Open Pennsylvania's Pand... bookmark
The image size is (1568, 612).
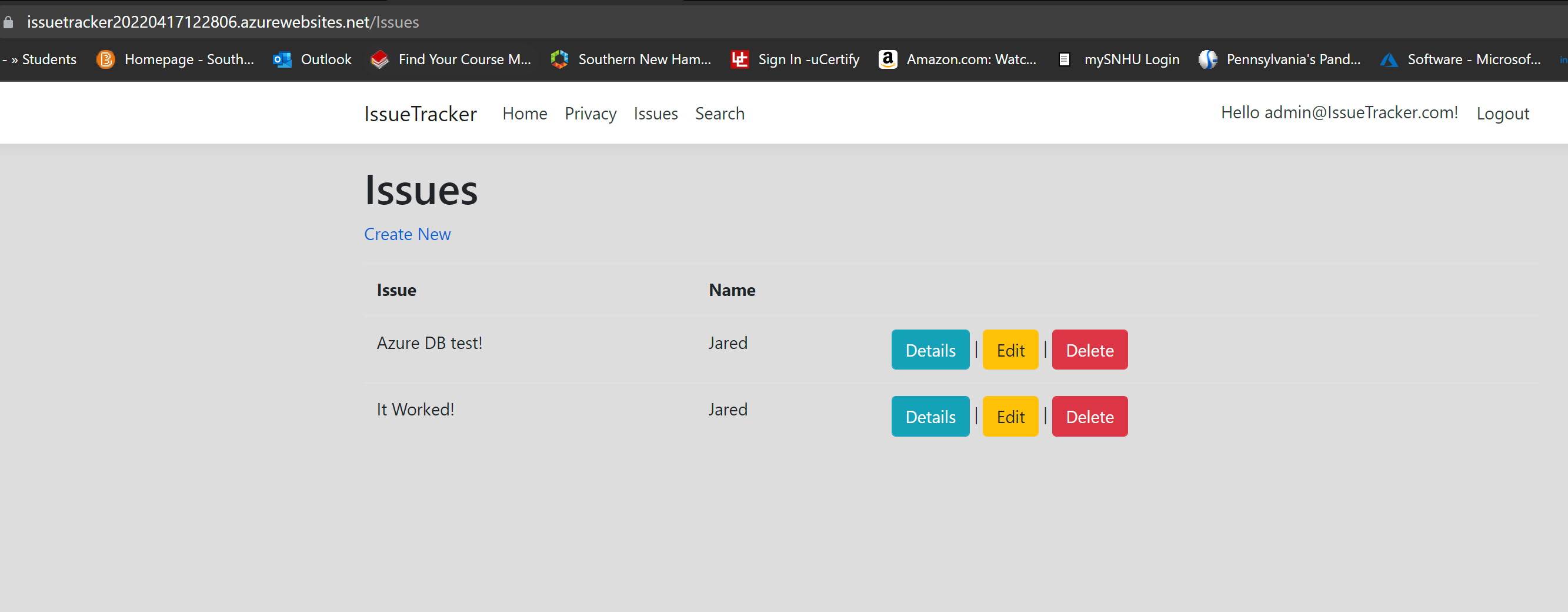pos(1279,59)
